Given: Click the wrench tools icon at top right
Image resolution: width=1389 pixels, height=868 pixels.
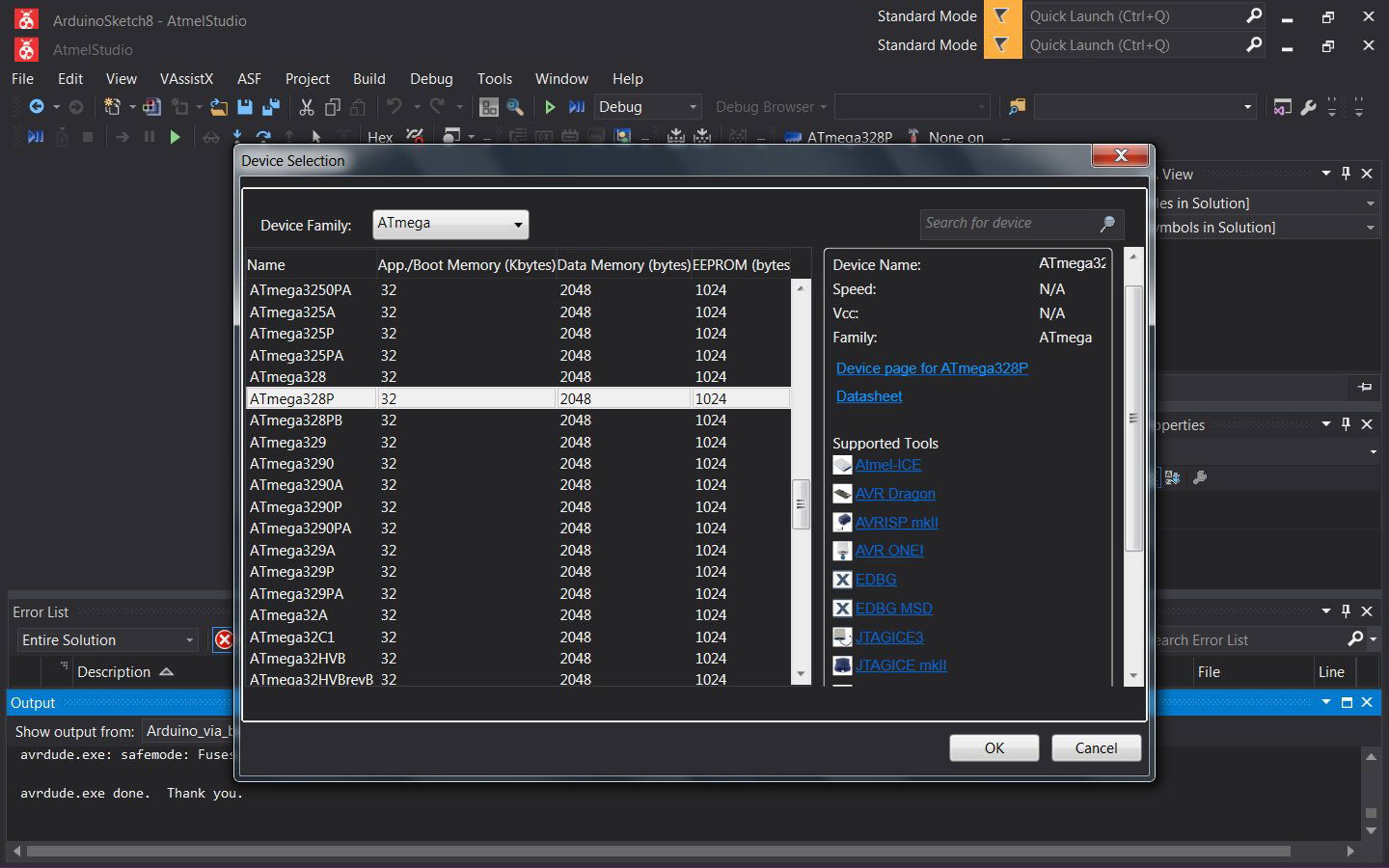Looking at the screenshot, I should pos(1308,107).
